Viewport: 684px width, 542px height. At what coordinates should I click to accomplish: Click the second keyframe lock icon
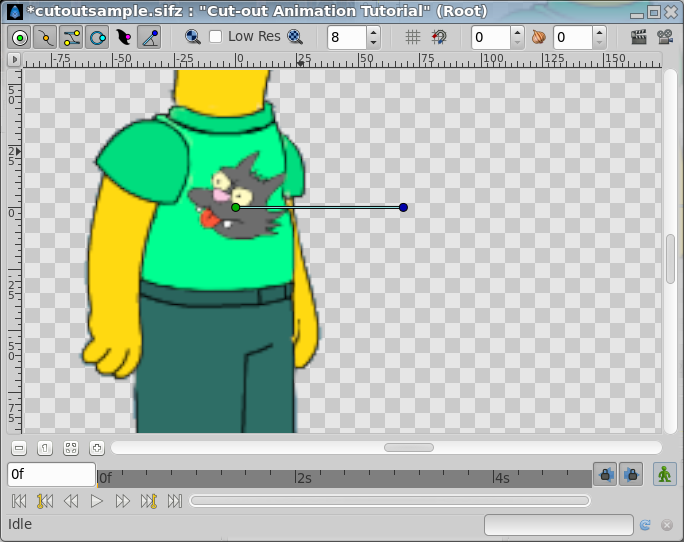(631, 474)
